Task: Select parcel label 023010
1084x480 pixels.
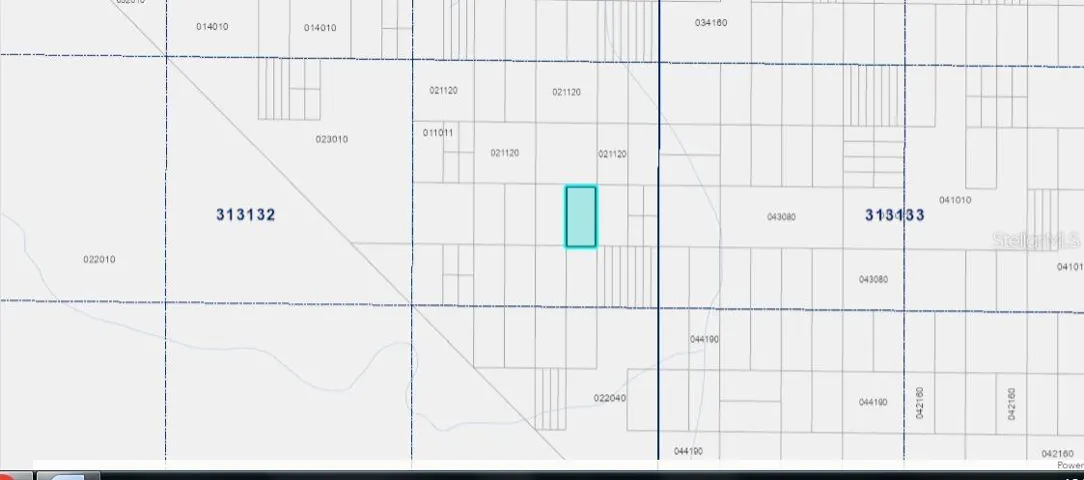Action: 332,139
